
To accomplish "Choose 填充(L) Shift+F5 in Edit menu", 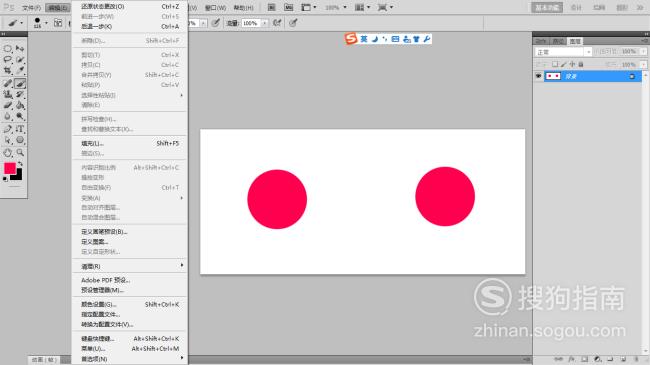I will 129,144.
